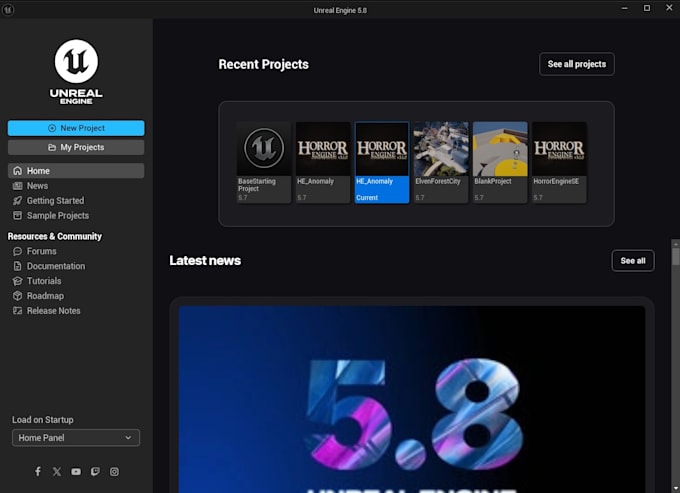The height and width of the screenshot is (493, 680).
Task: Open Facebook social icon
Action: 38,471
